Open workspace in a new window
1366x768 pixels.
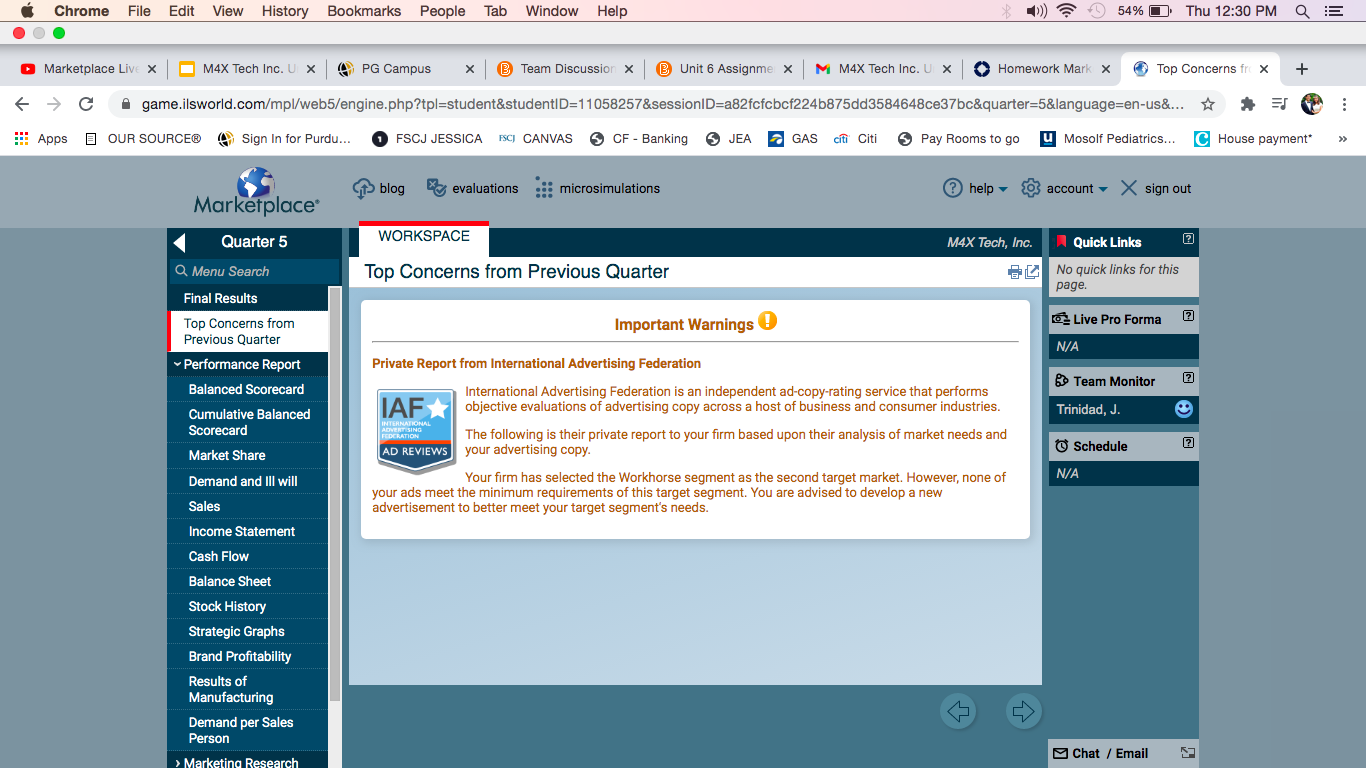(x=1032, y=272)
